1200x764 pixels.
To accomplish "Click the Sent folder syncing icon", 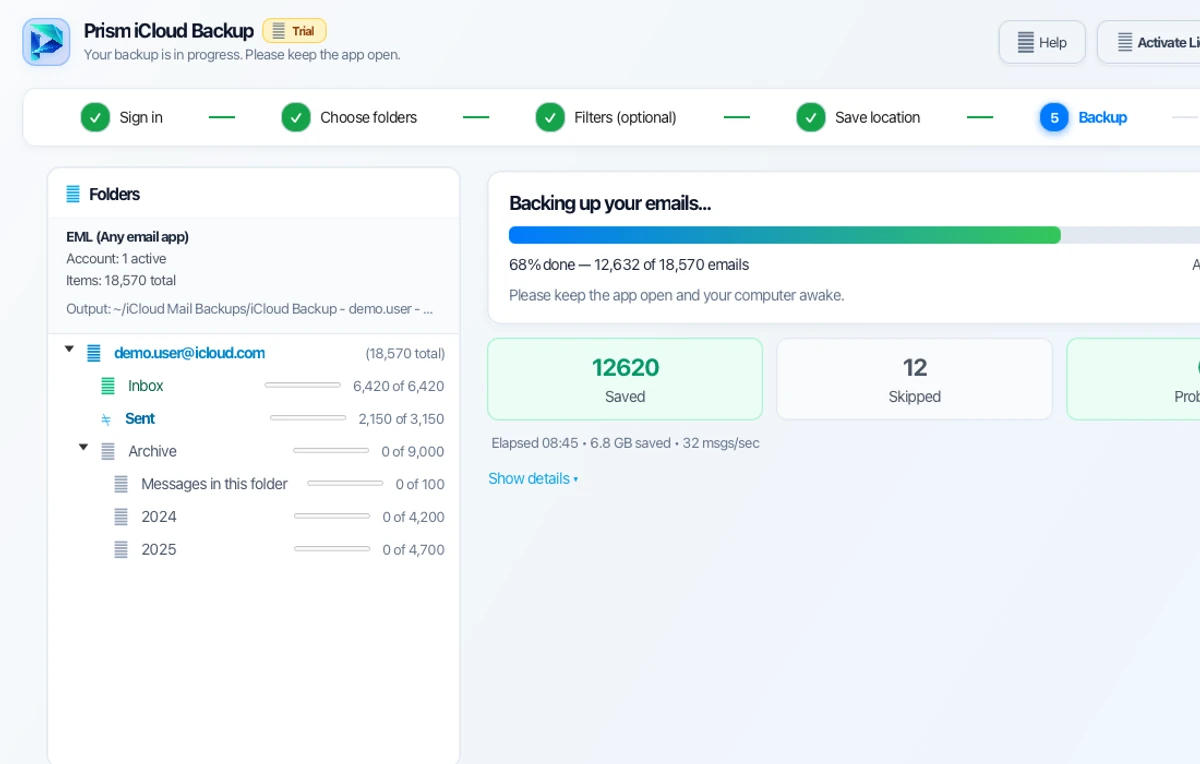I will click(x=106, y=419).
